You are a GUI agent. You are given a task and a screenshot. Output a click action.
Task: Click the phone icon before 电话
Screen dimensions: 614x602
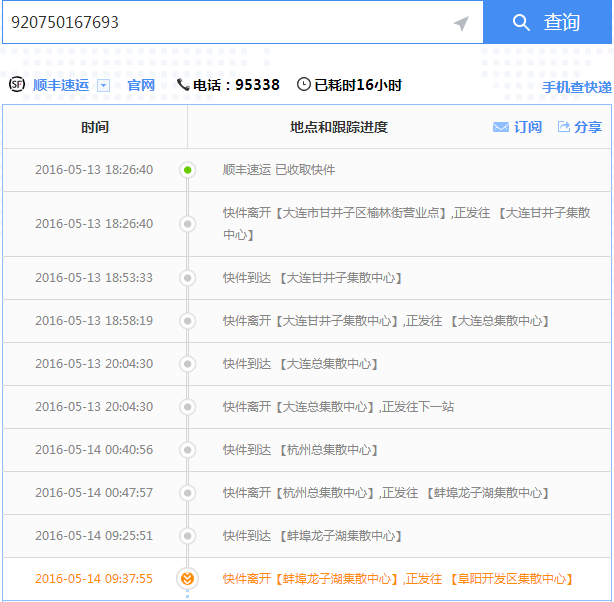pos(183,85)
